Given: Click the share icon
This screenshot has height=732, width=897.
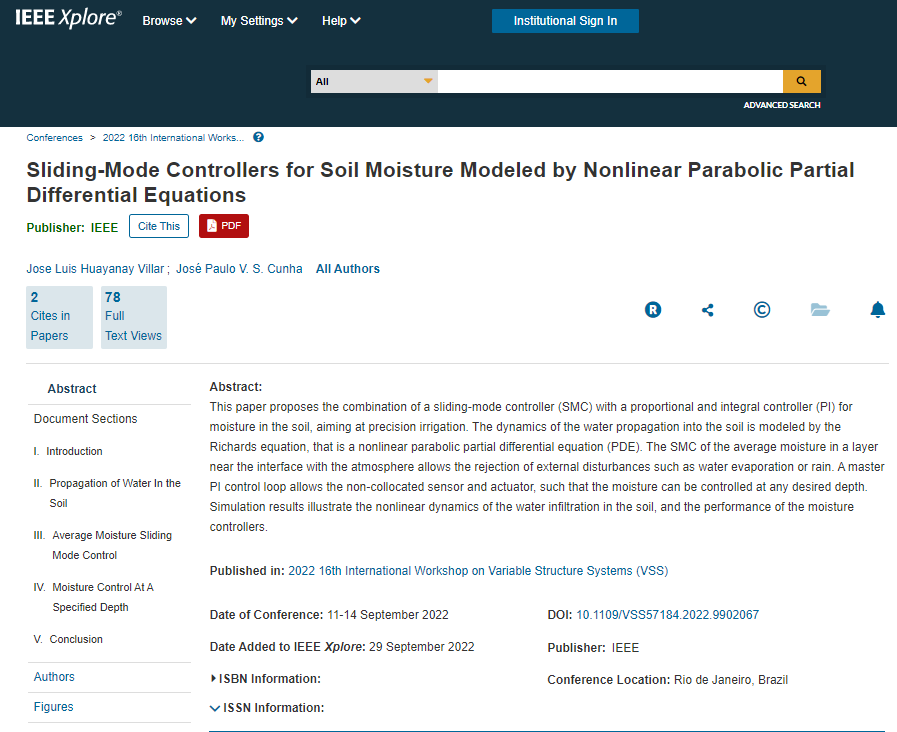Looking at the screenshot, I should tap(708, 310).
